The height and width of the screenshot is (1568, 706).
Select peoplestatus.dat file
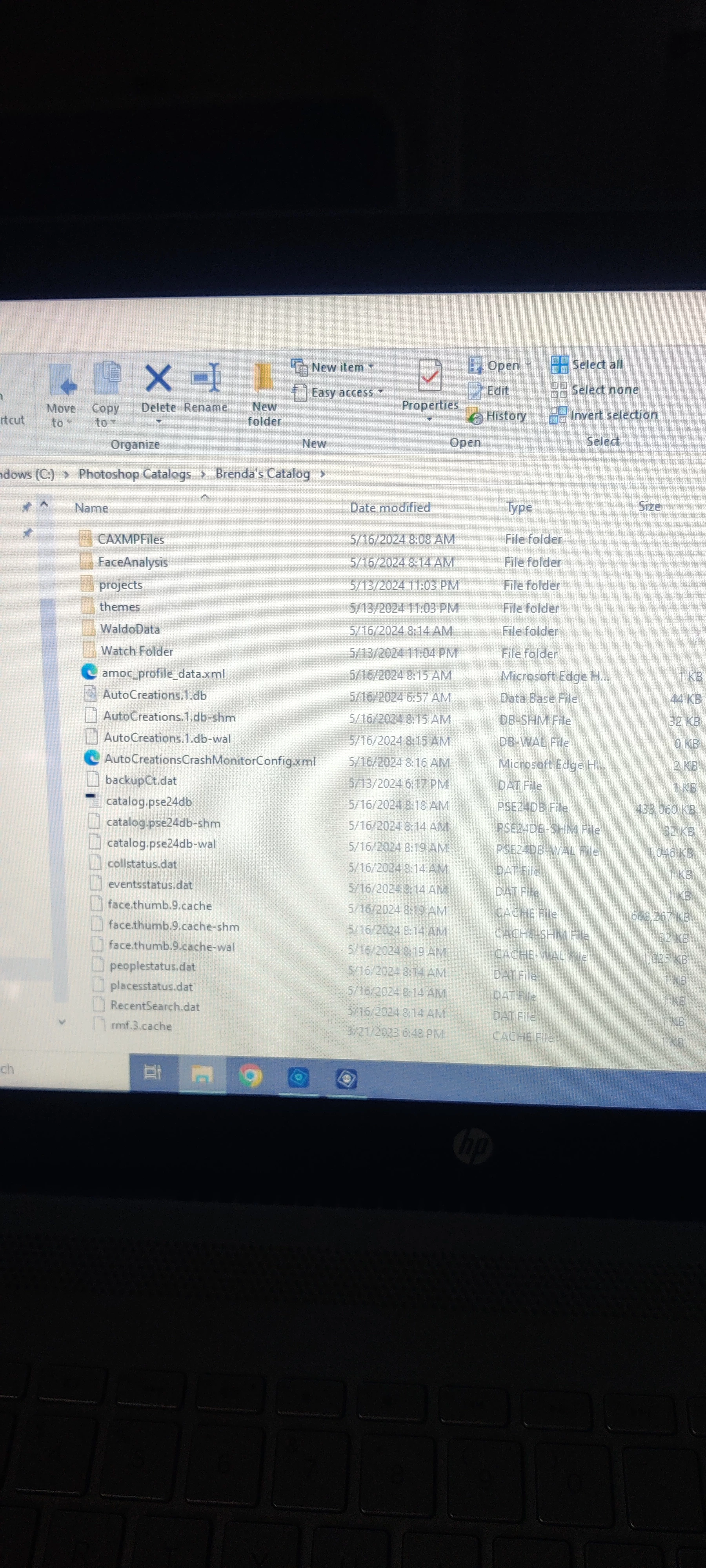(153, 966)
